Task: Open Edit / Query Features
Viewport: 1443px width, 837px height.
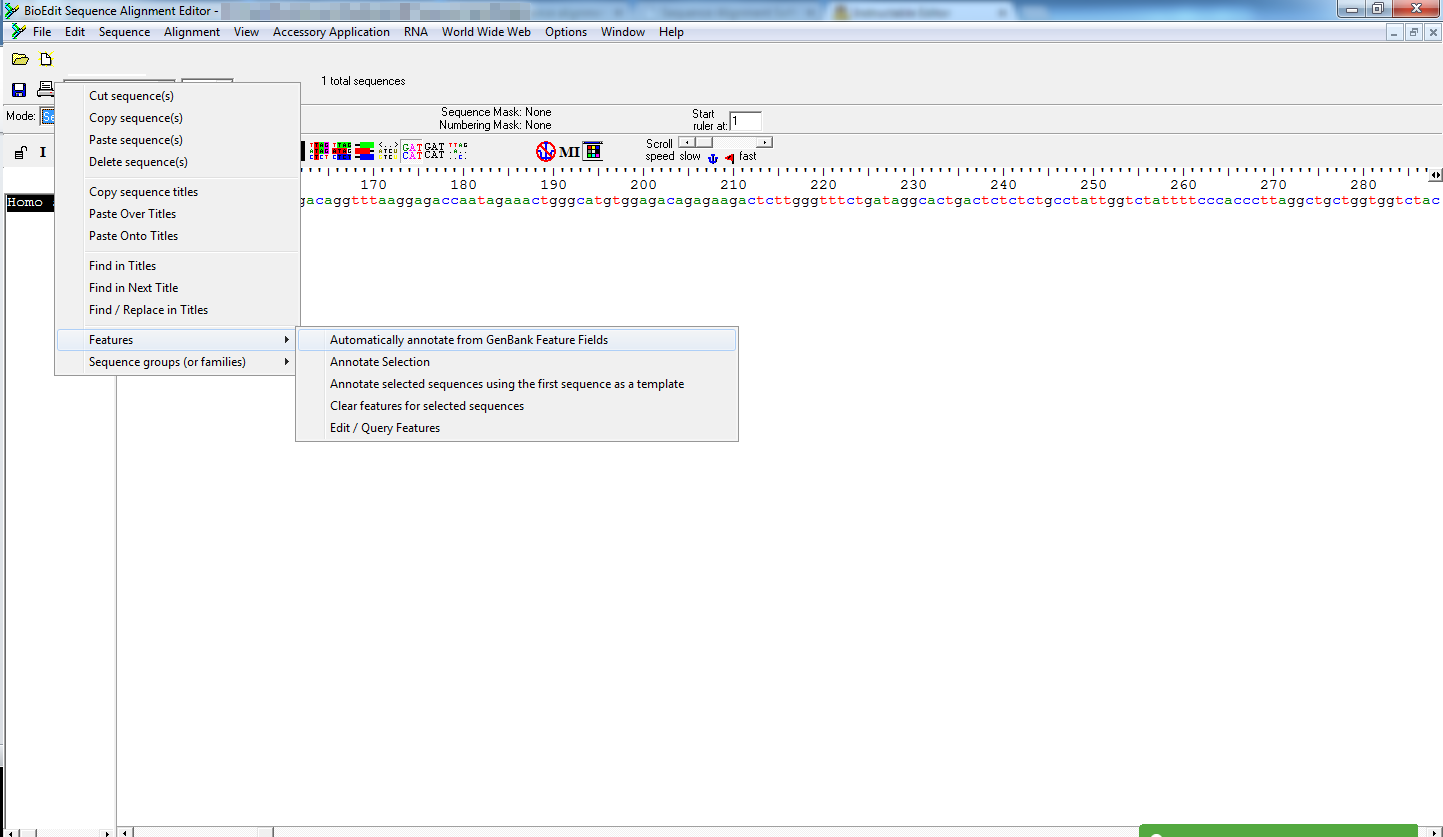Action: pyautogui.click(x=517, y=428)
